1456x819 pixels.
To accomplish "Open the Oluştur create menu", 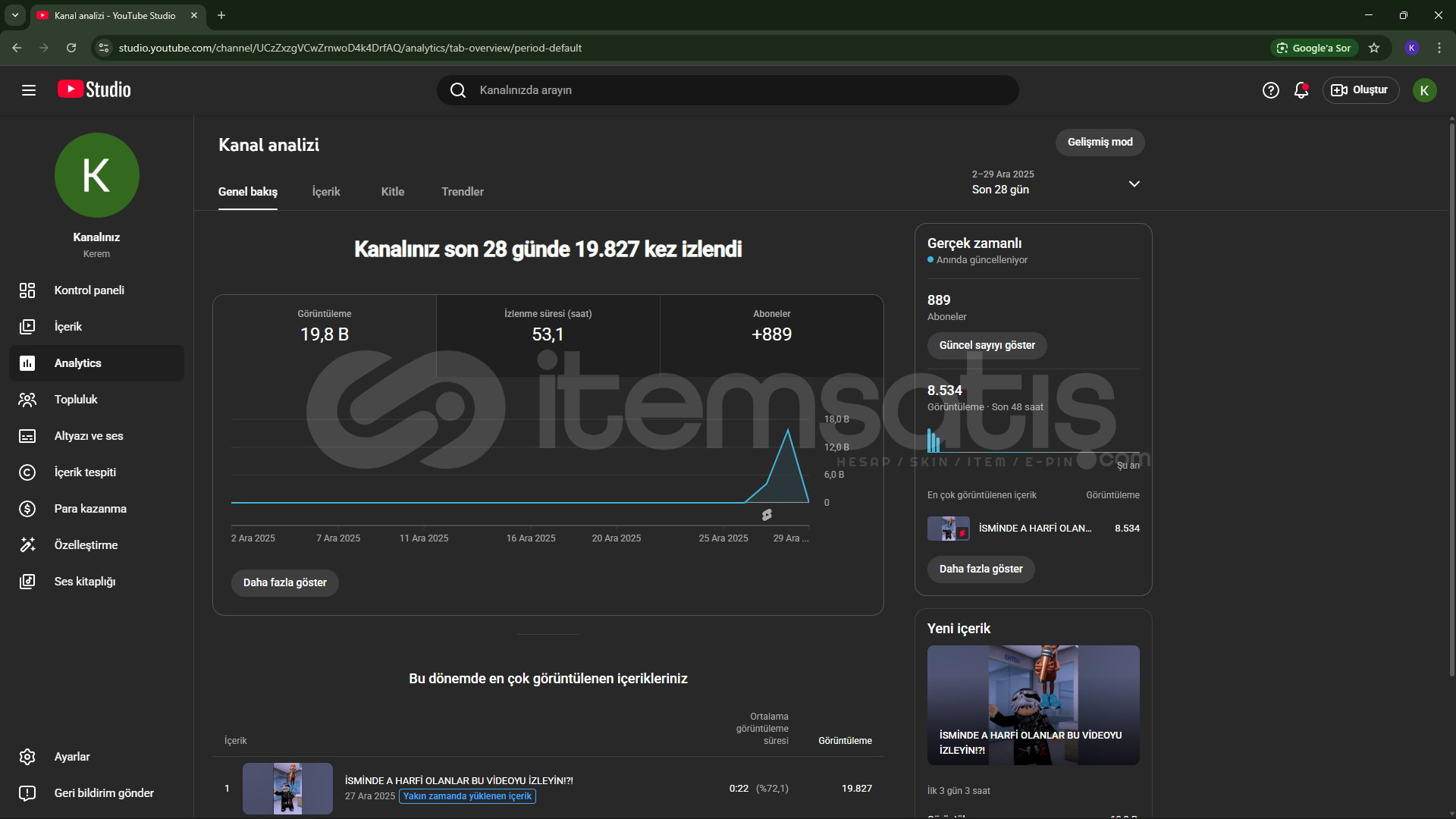I will (1360, 90).
